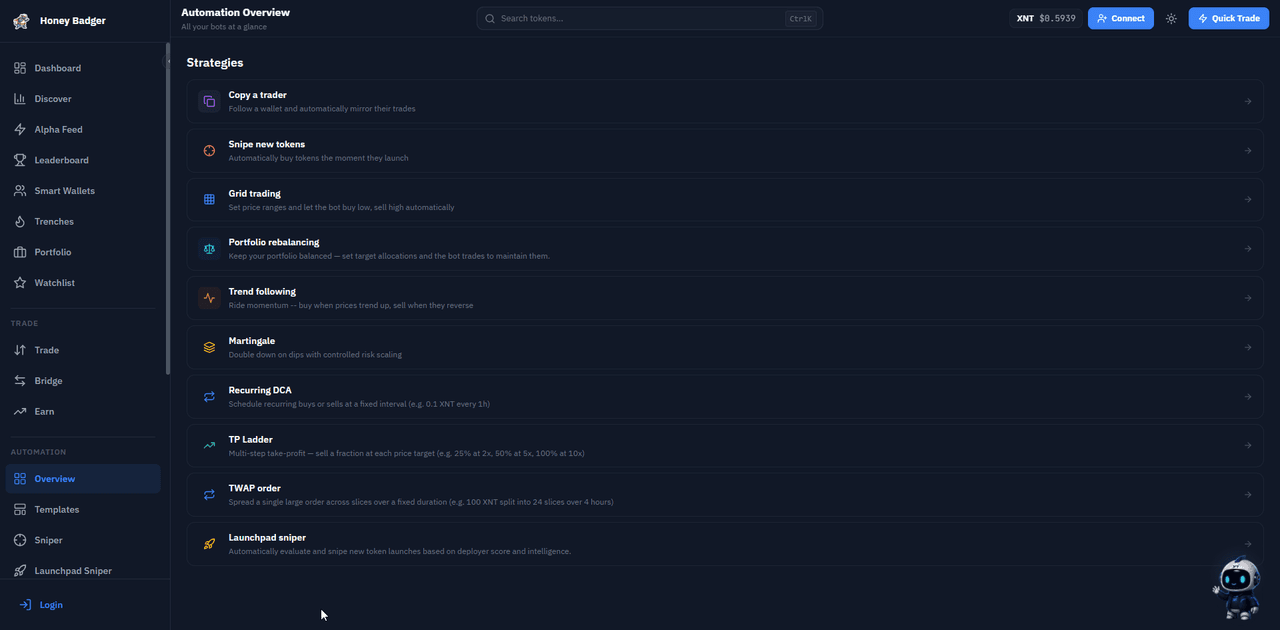
Task: Click the Trade arrows icon
Action: pyautogui.click(x=20, y=350)
